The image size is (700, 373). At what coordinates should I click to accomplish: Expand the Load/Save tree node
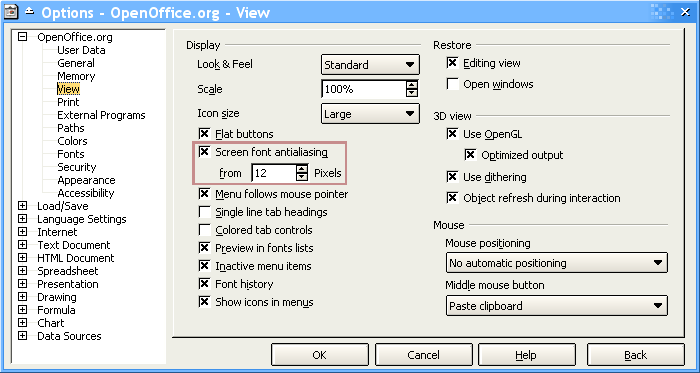[x=22, y=206]
